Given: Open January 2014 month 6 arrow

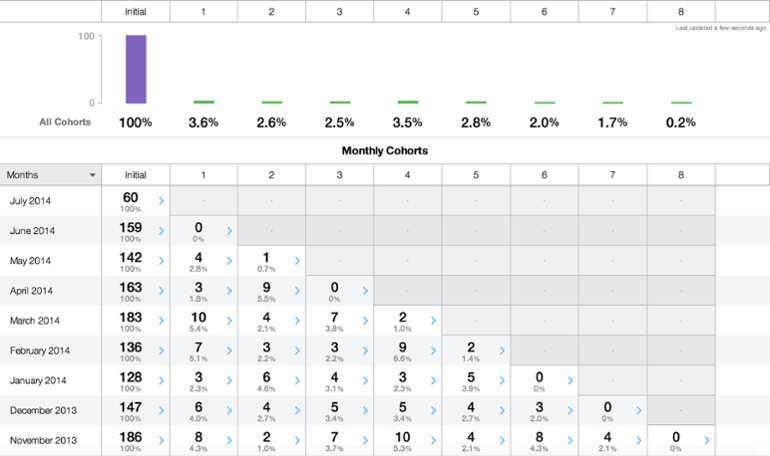Looking at the screenshot, I should pos(570,380).
